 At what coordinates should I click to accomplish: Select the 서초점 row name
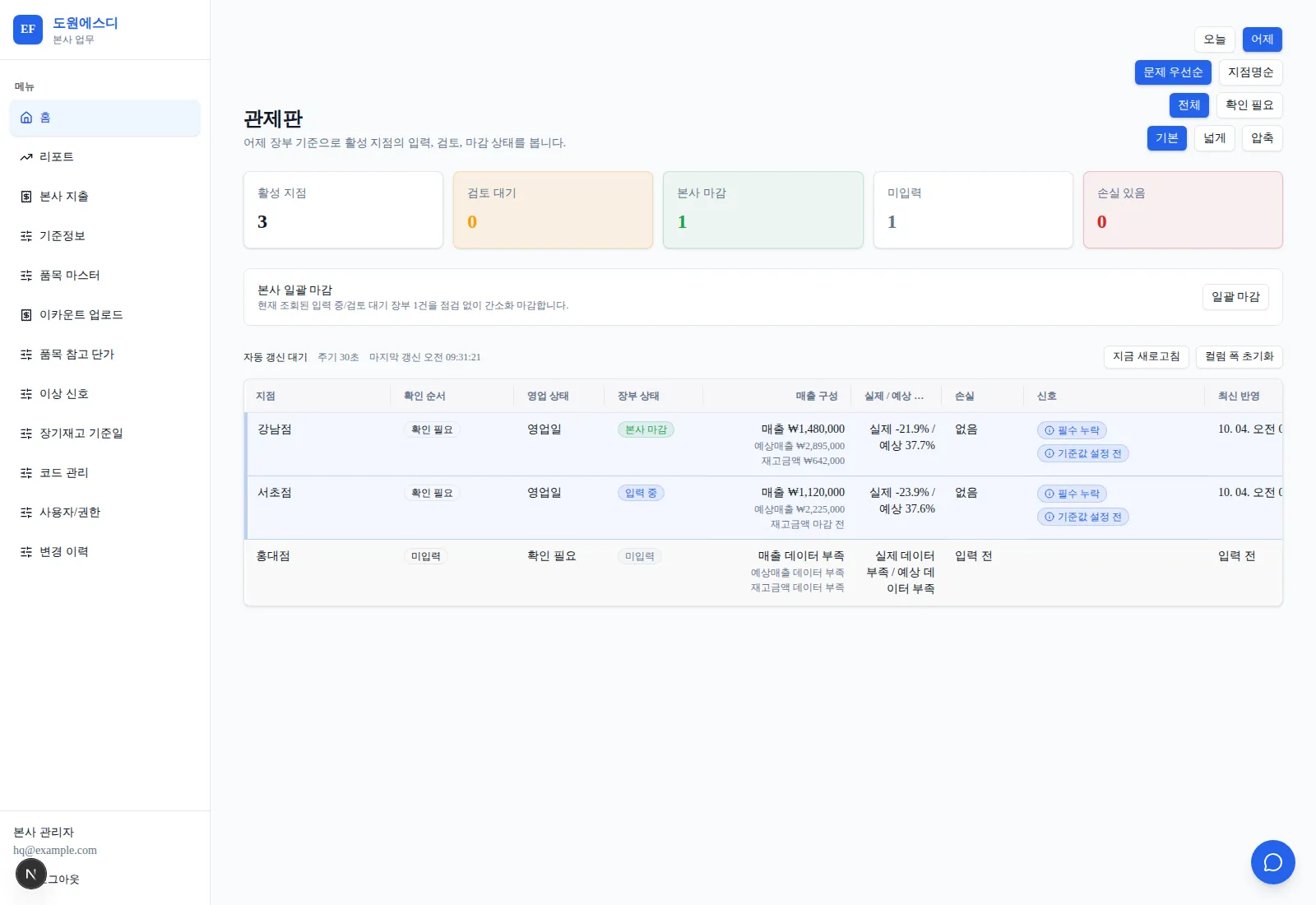275,493
